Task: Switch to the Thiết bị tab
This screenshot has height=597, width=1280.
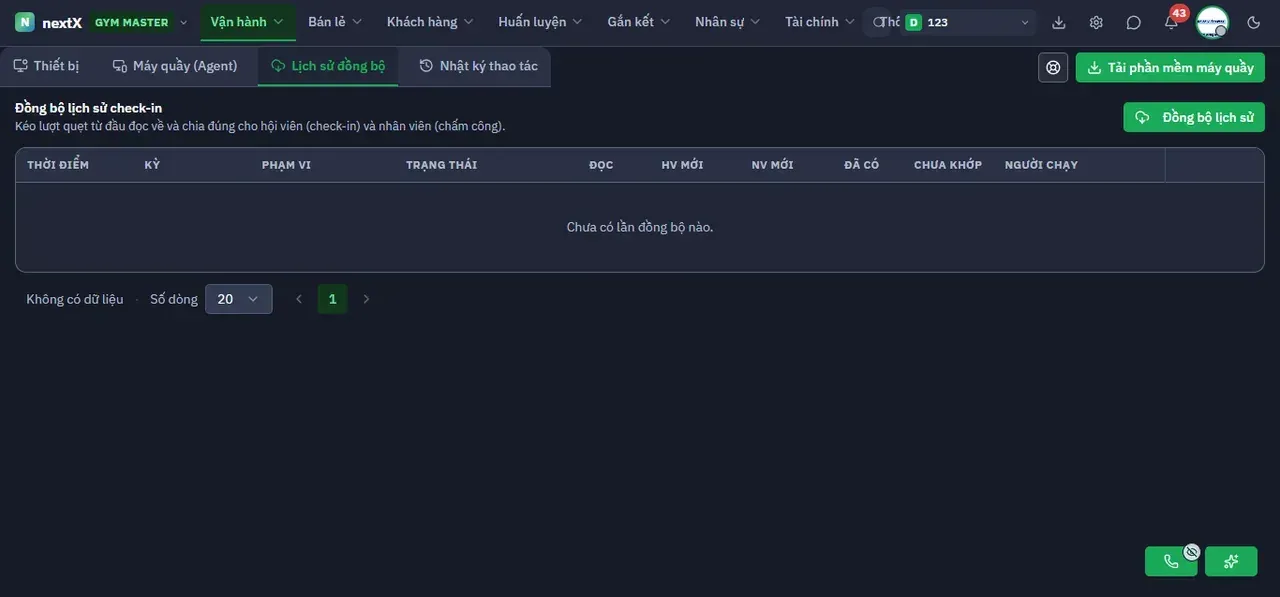Action: 46,66
